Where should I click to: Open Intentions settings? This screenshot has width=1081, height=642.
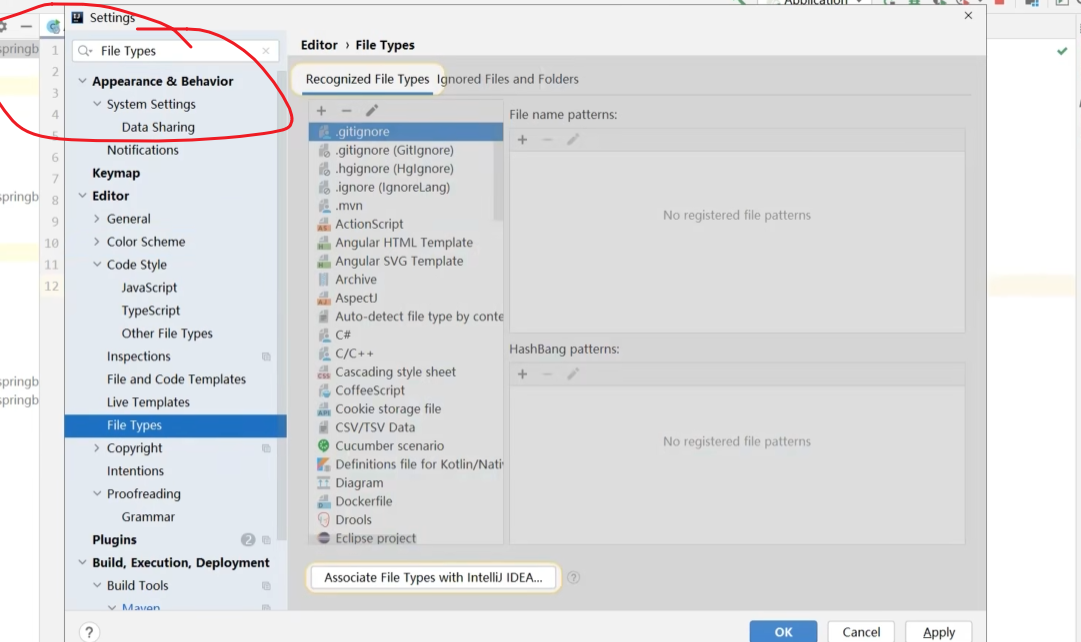(x=135, y=471)
